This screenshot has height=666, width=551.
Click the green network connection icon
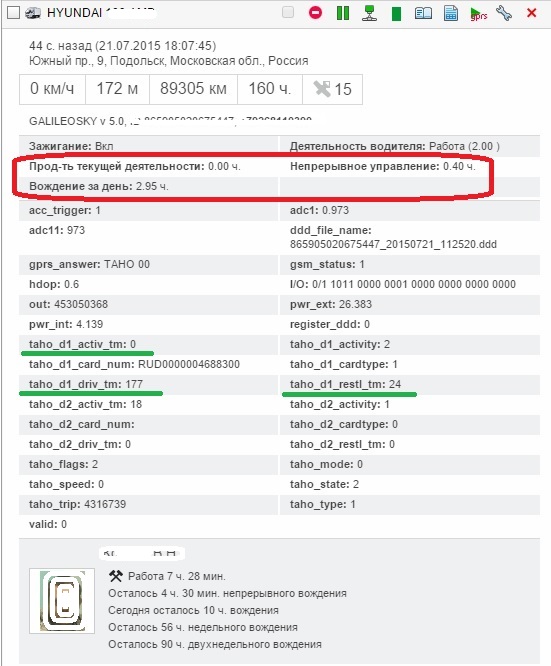tap(369, 13)
